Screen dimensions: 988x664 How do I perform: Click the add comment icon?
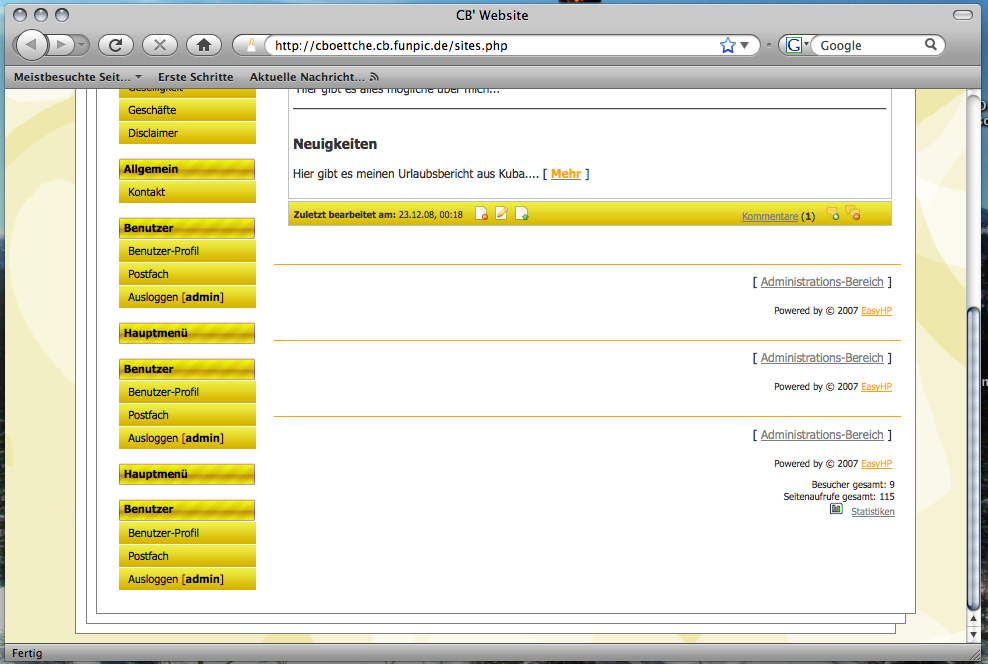(x=832, y=214)
